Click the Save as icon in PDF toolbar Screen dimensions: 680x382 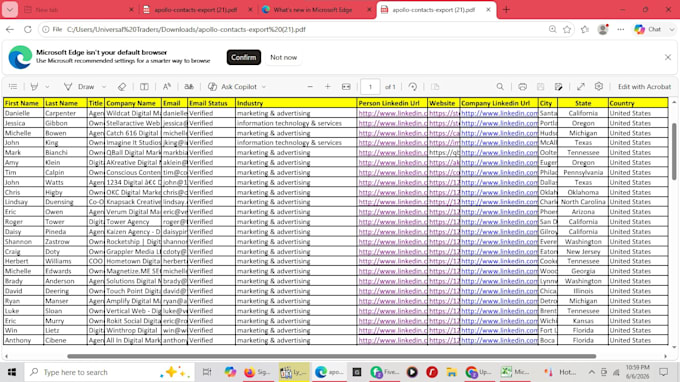[559, 87]
